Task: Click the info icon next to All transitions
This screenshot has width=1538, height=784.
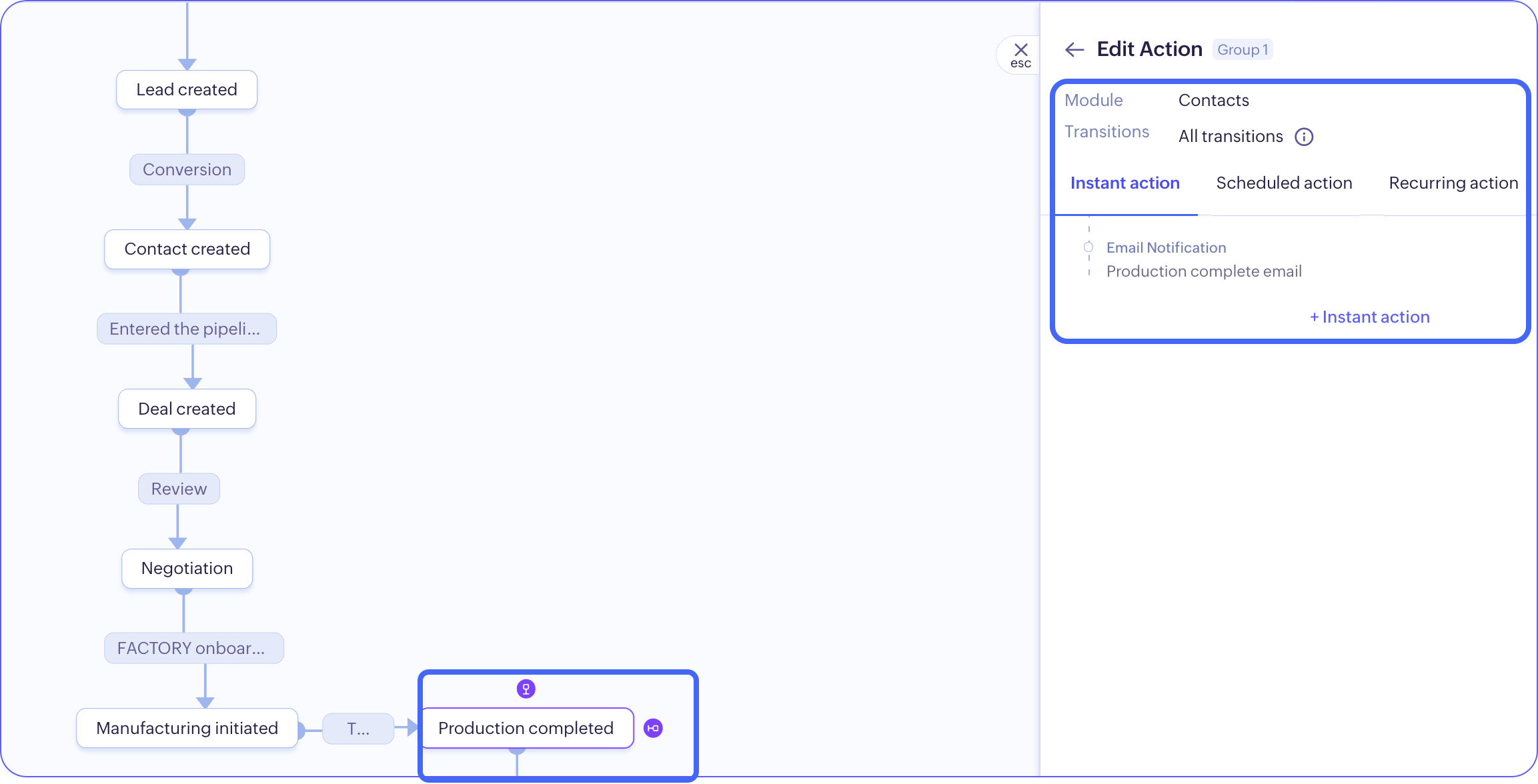Action: (x=1304, y=137)
